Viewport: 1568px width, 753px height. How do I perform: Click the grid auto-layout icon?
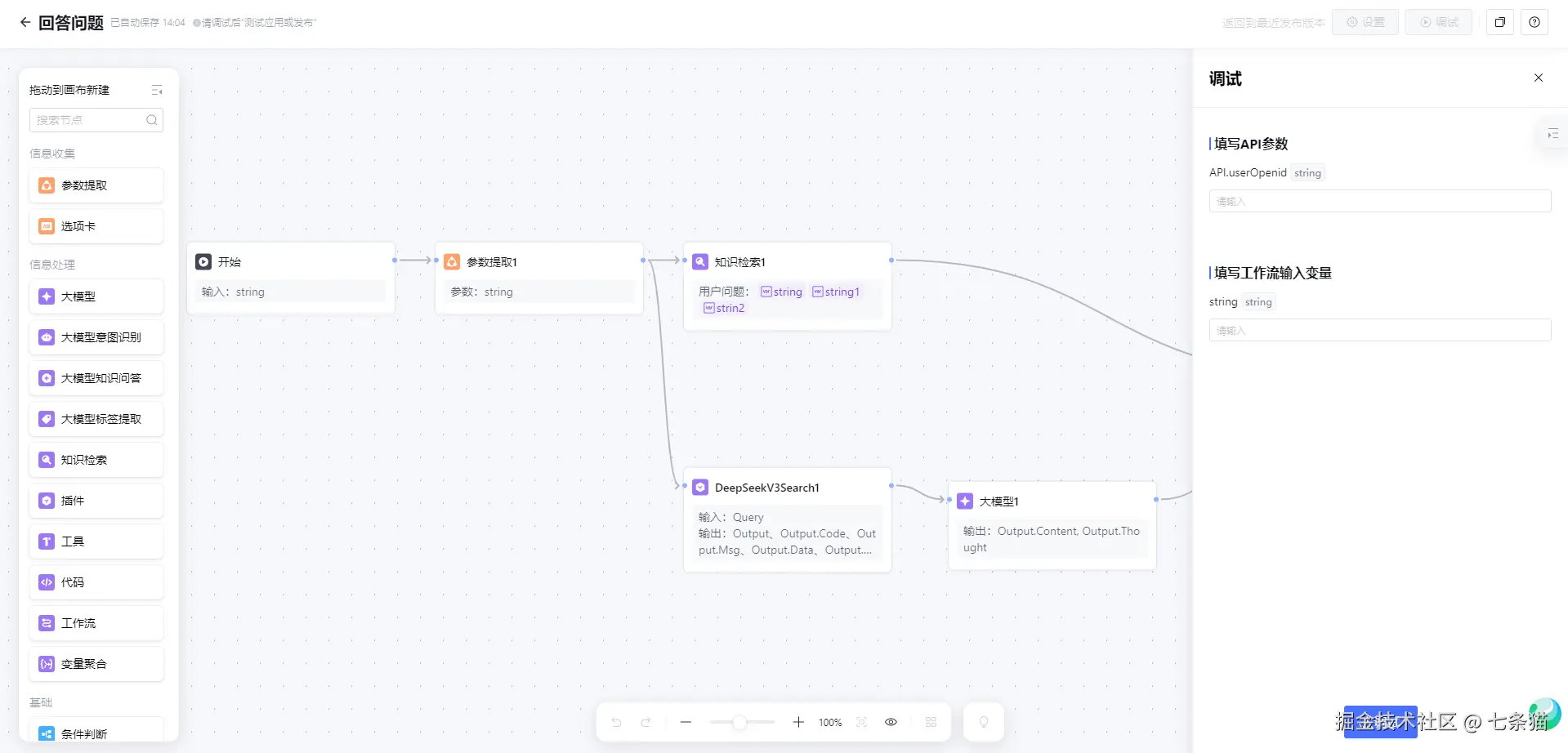coord(931,722)
